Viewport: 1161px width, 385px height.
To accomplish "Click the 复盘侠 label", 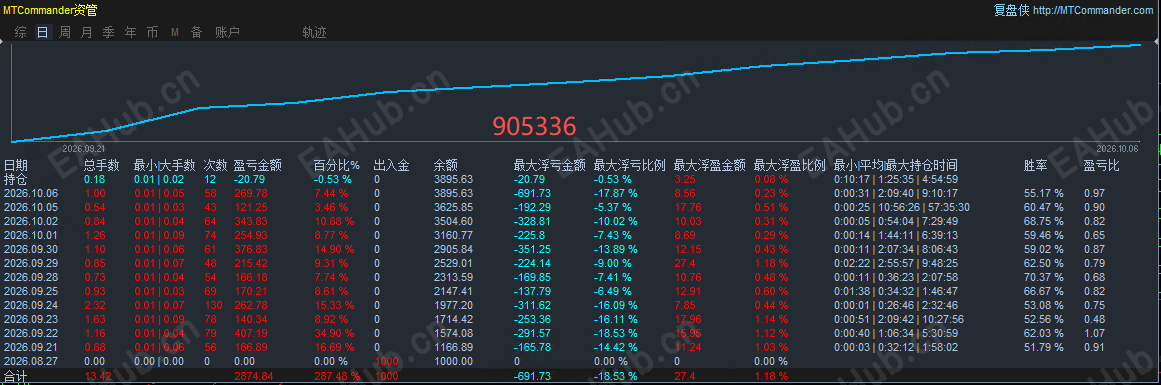I will (1011, 10).
